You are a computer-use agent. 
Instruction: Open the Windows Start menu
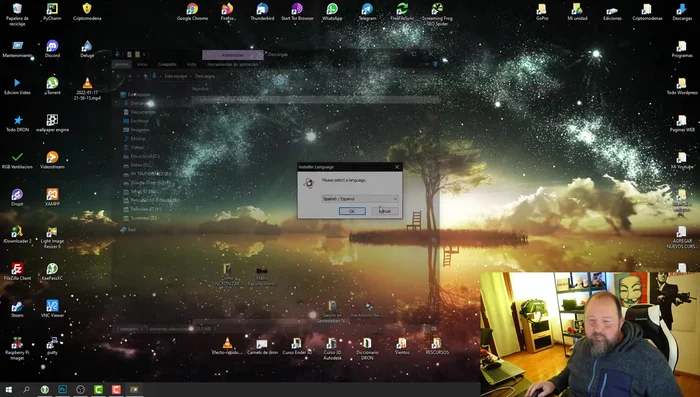[8, 389]
